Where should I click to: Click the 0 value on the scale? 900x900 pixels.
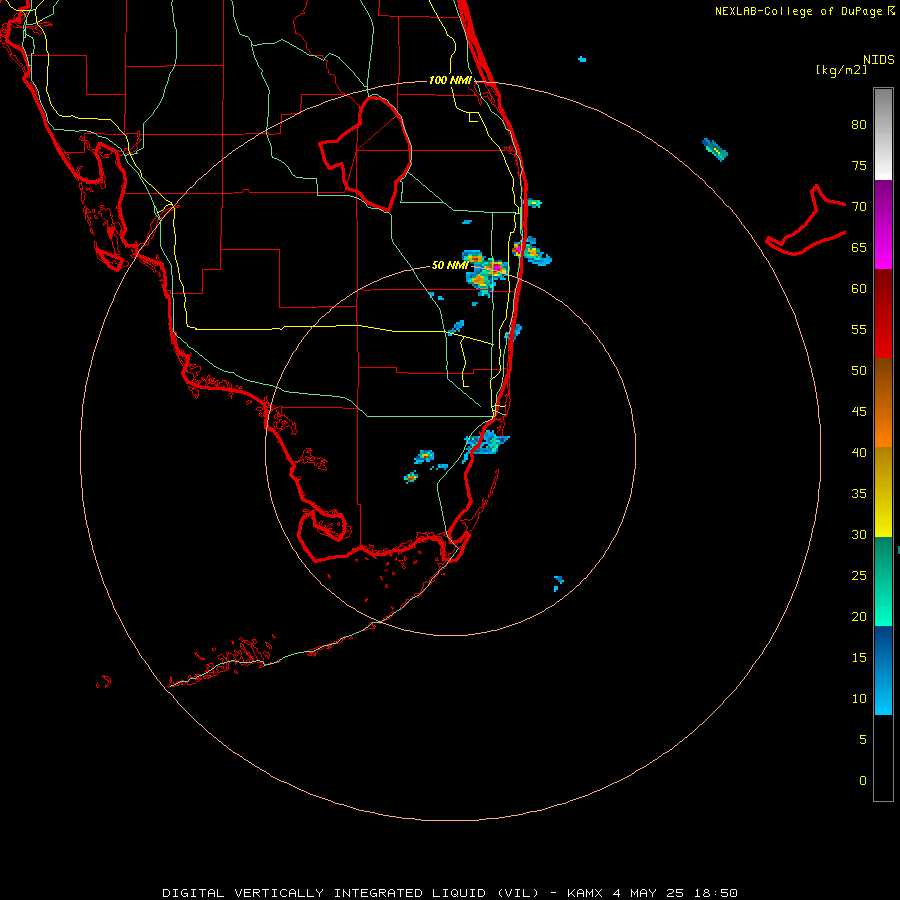click(863, 781)
